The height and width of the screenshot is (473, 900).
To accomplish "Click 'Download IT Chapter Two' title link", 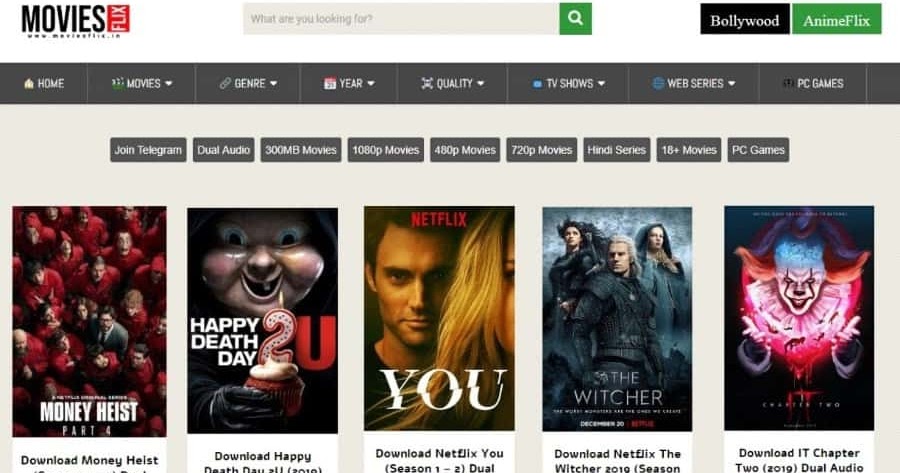I will (799, 460).
